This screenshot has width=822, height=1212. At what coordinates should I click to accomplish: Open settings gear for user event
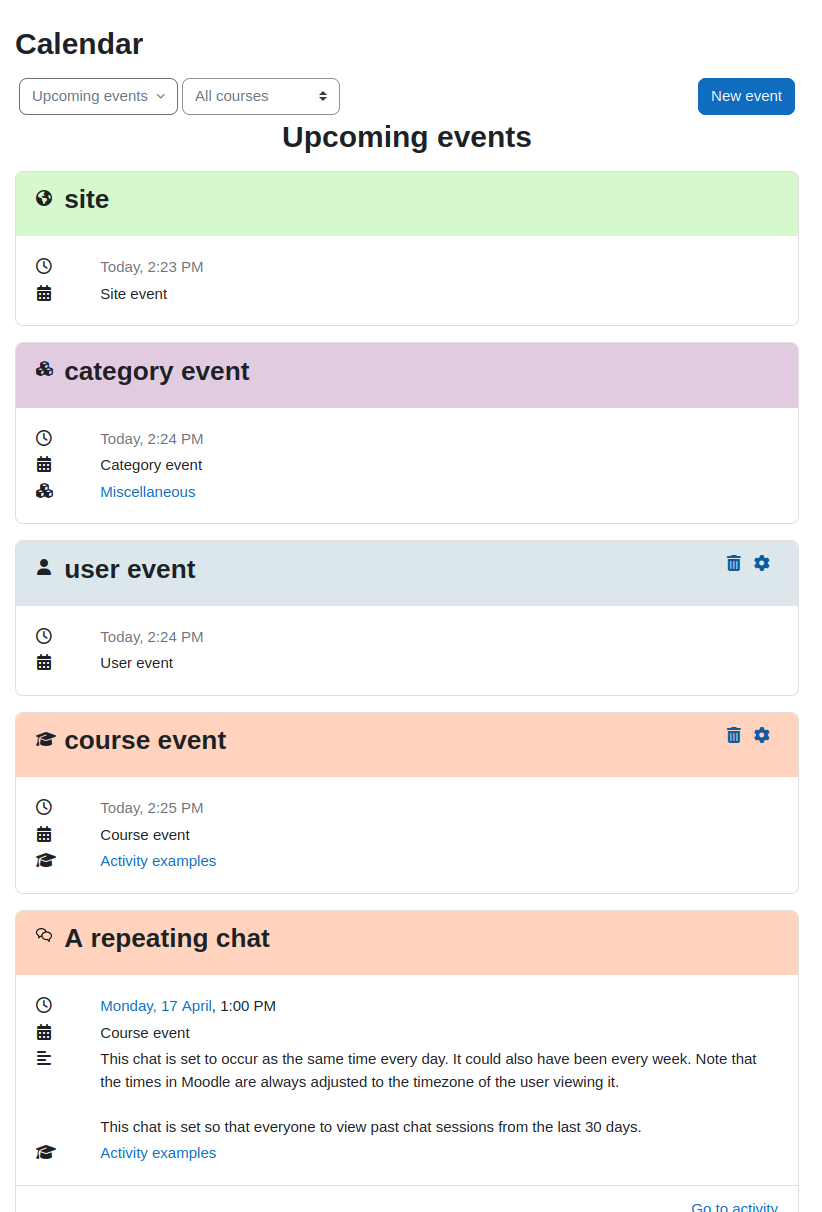tap(762, 563)
